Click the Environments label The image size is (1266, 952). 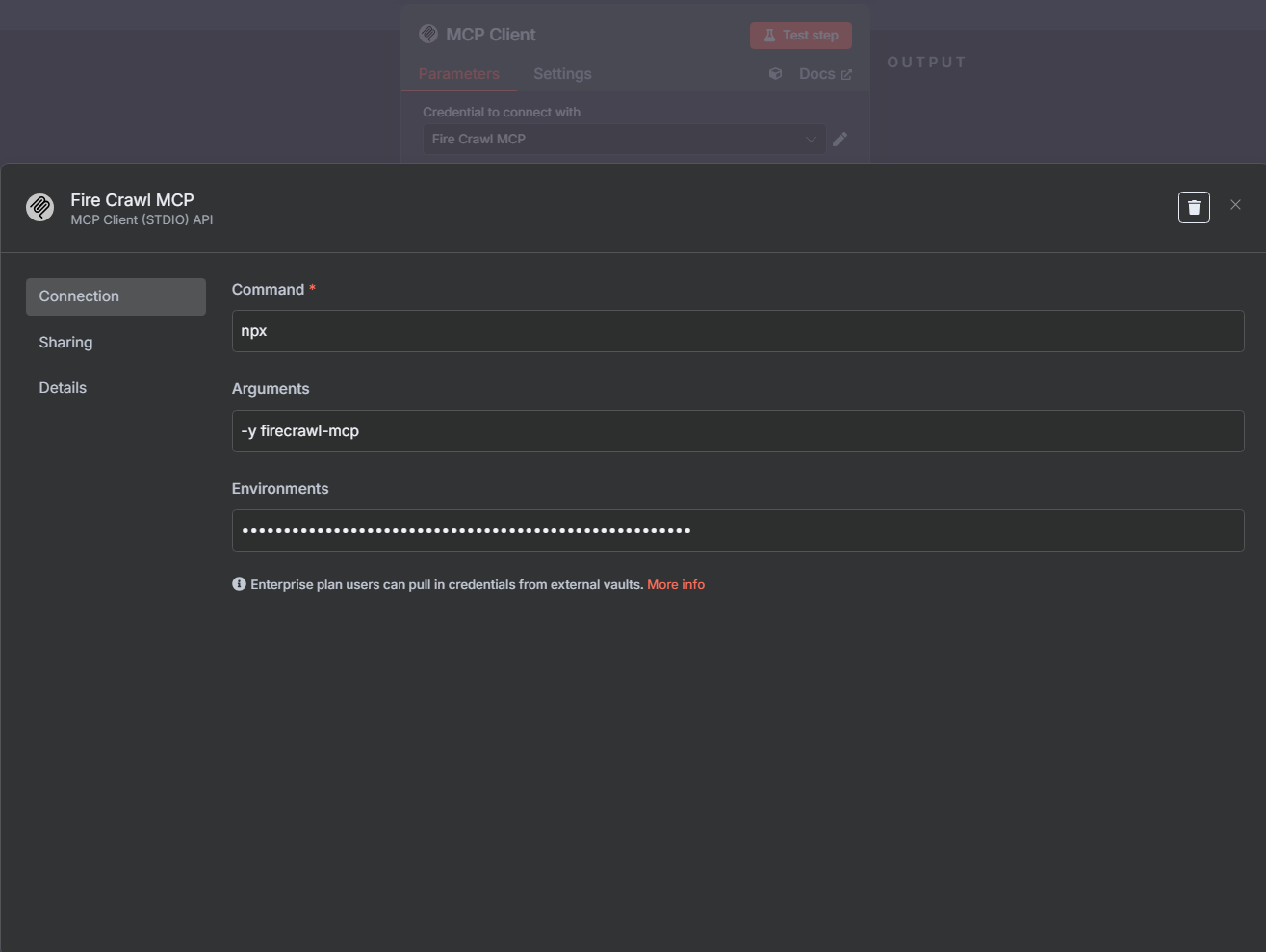point(280,488)
